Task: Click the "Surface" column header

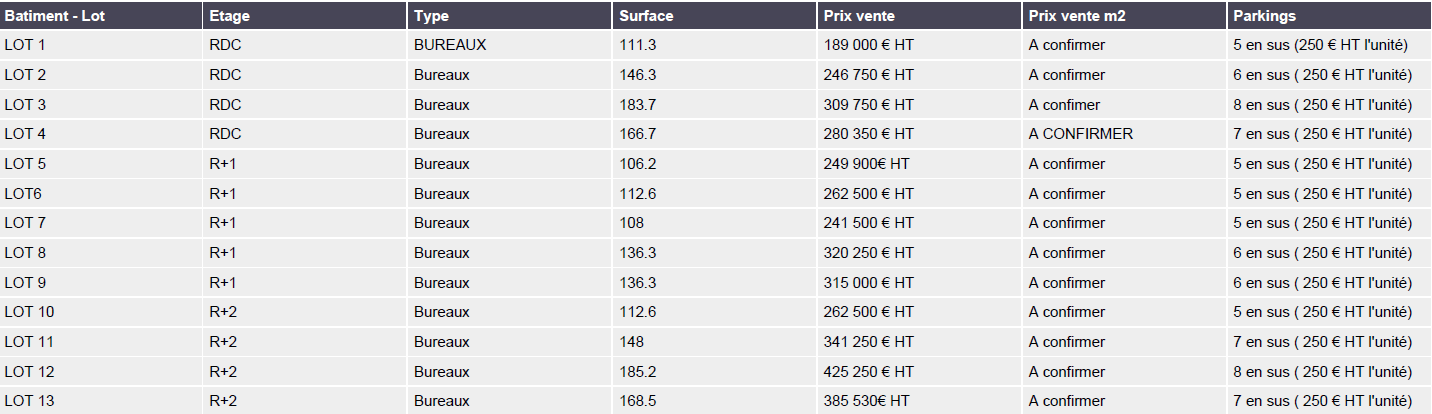Action: click(646, 16)
